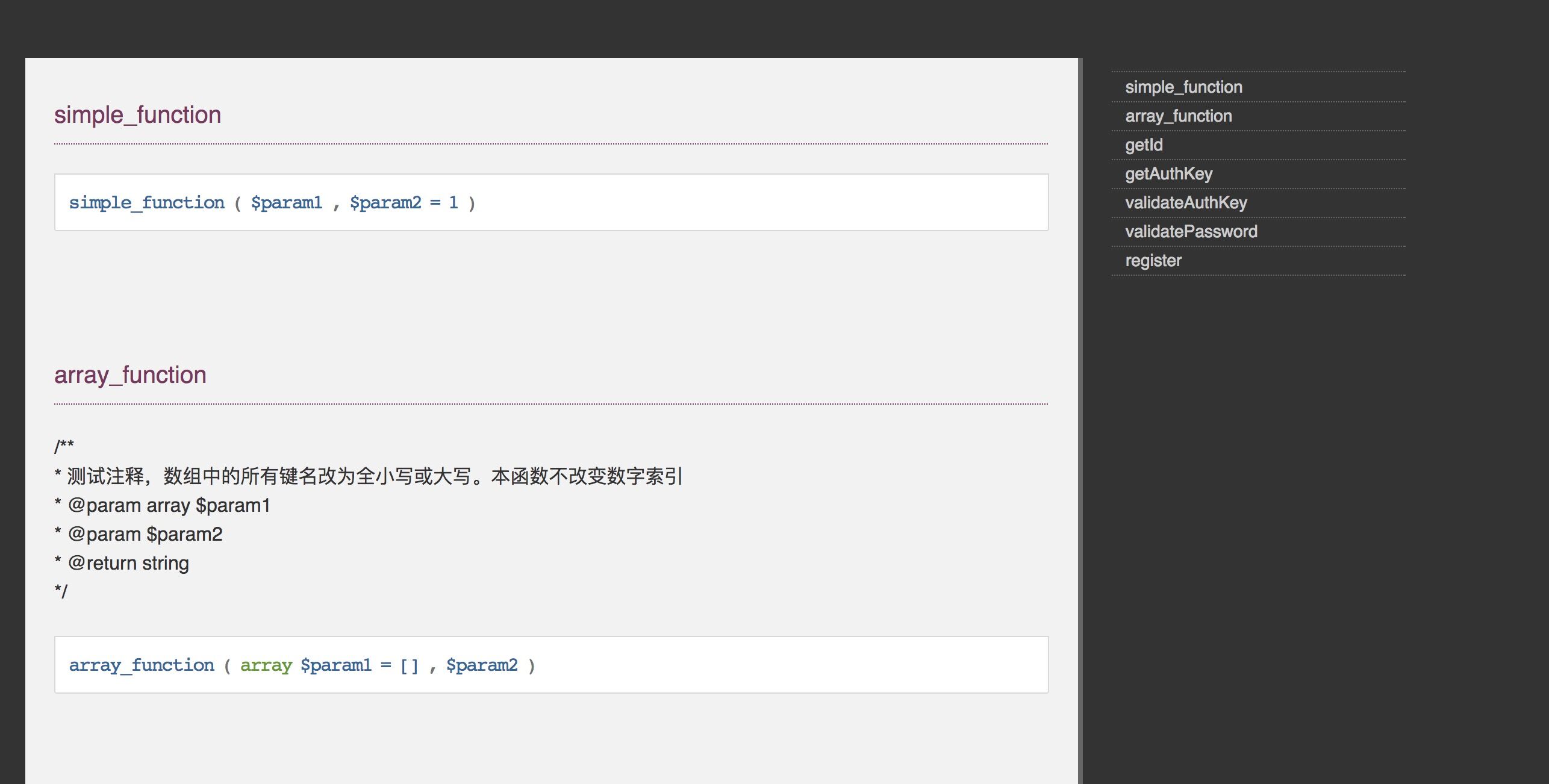Jump to getId sidebar entry

[x=1144, y=145]
